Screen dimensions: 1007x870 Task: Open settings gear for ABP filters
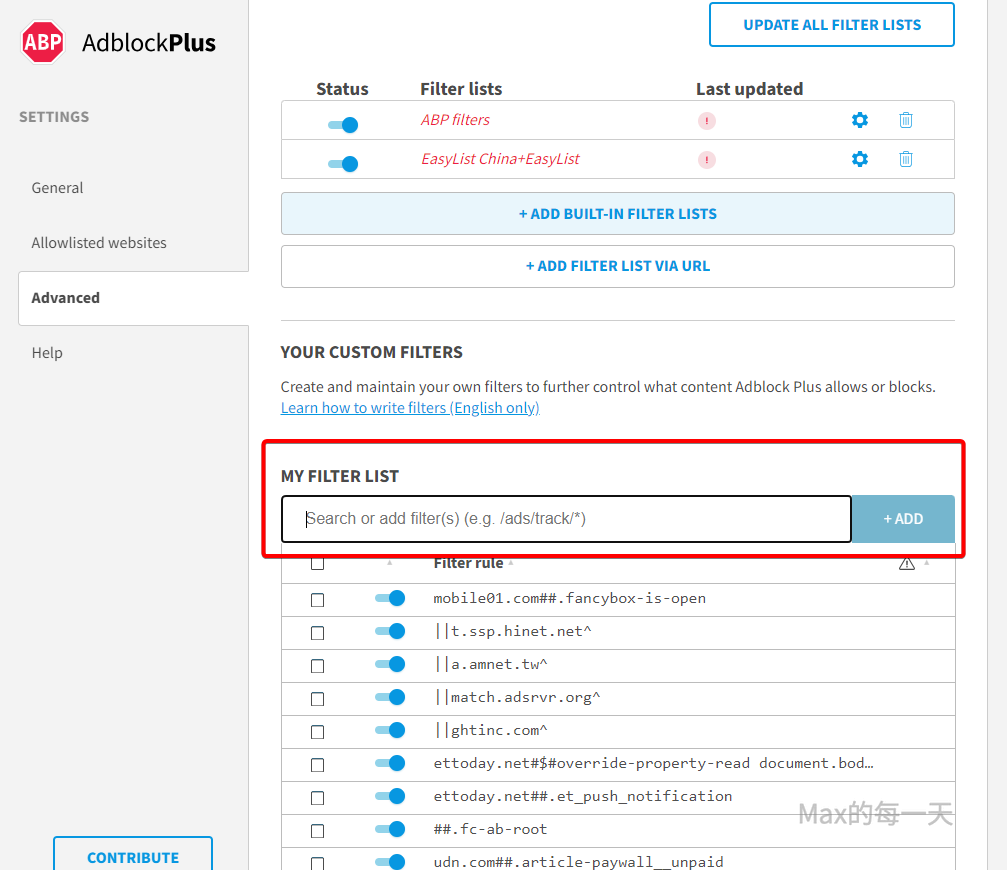point(859,120)
